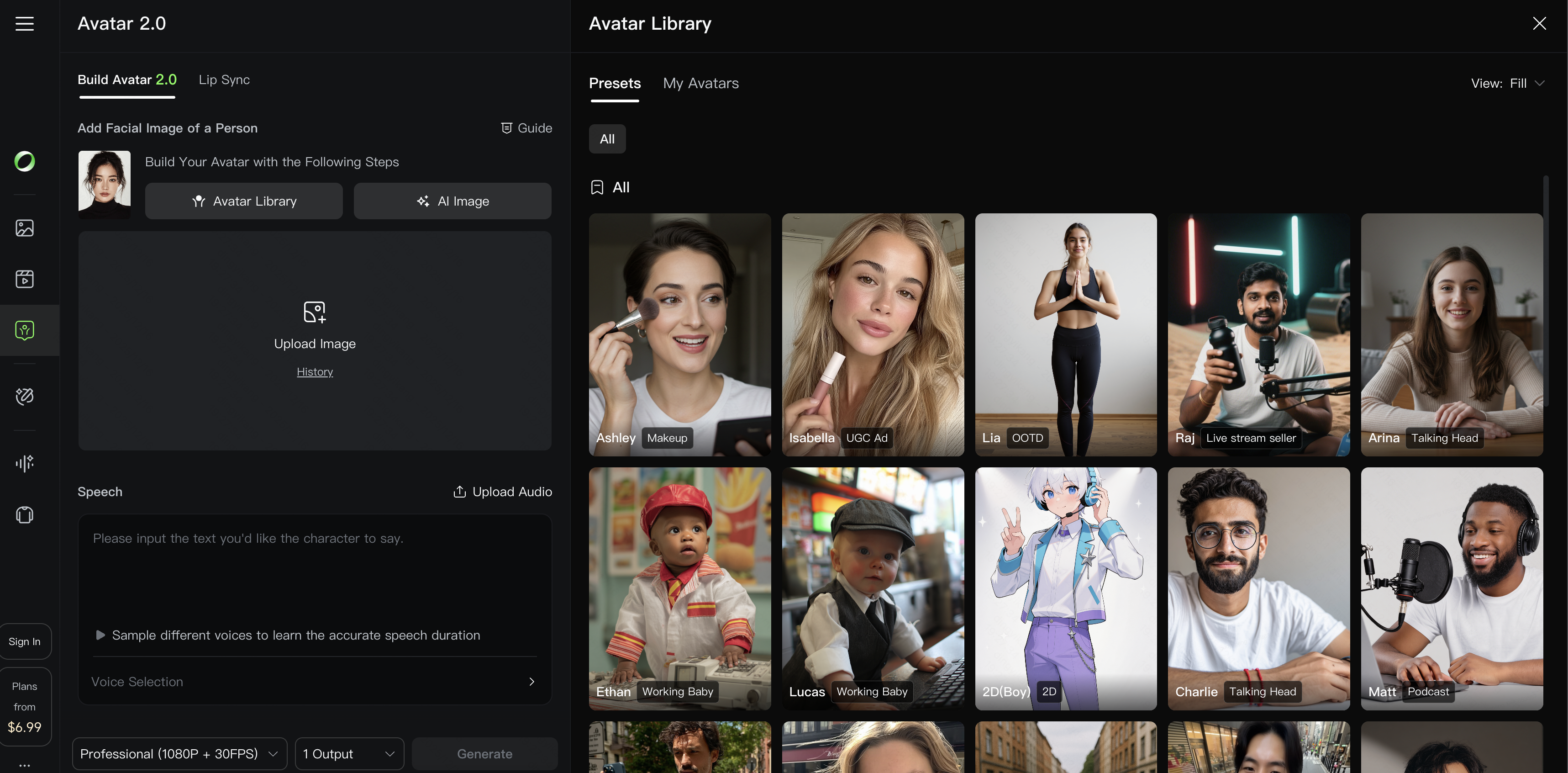Screen dimensions: 1568x773
Task: Open the video generation sidebar icon
Action: [x=24, y=279]
